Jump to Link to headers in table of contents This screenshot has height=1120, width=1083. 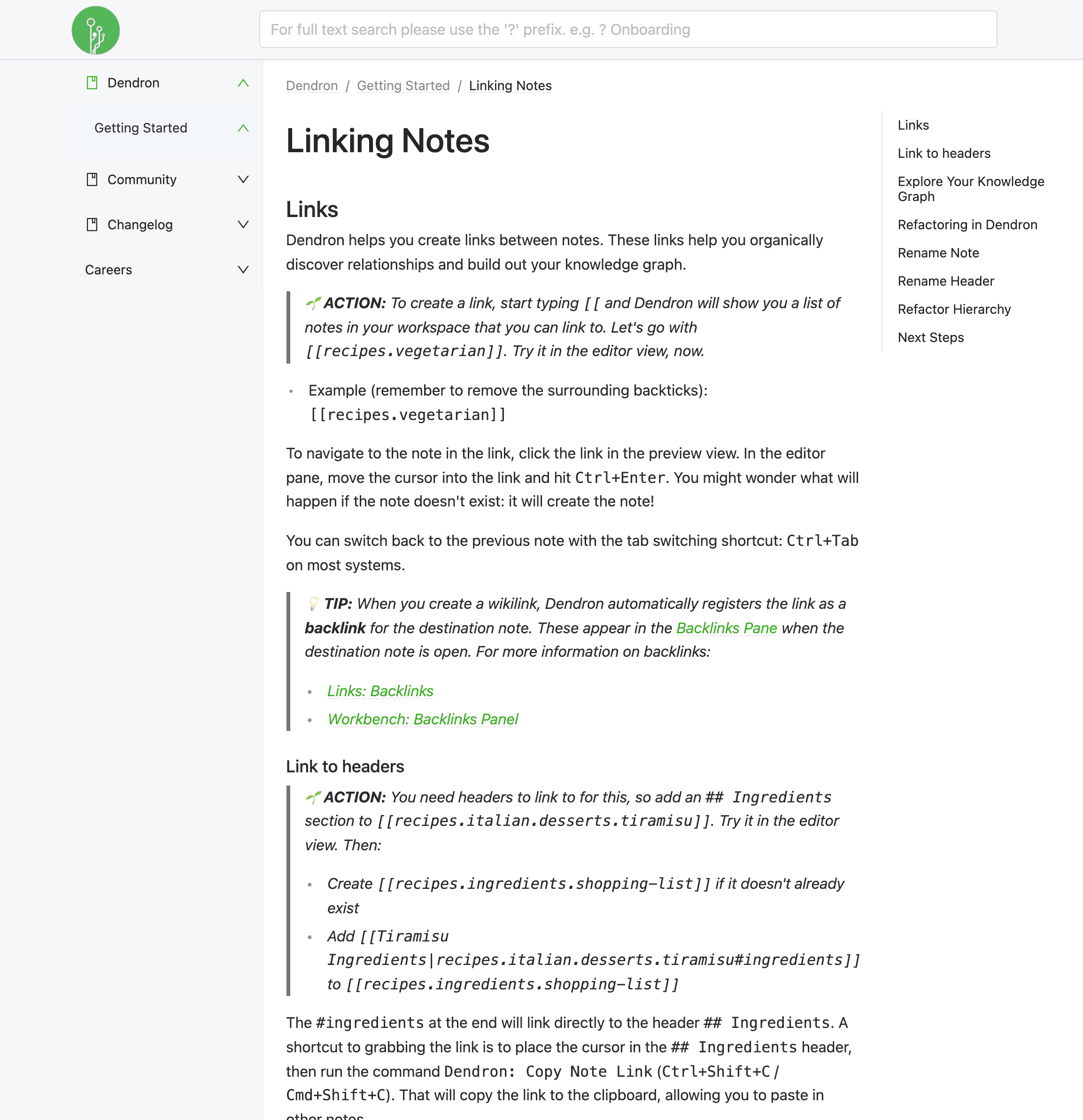pos(944,153)
